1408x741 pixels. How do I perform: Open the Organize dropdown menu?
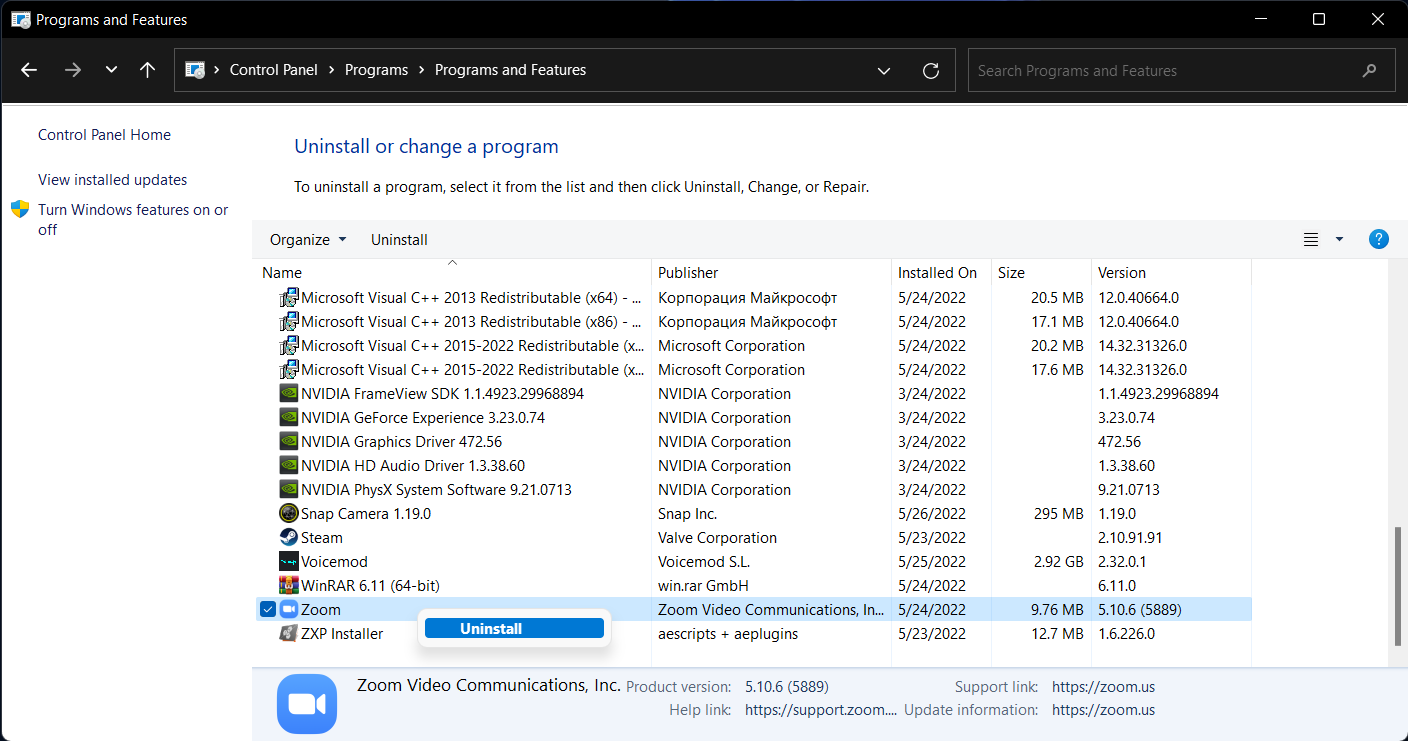coord(308,240)
